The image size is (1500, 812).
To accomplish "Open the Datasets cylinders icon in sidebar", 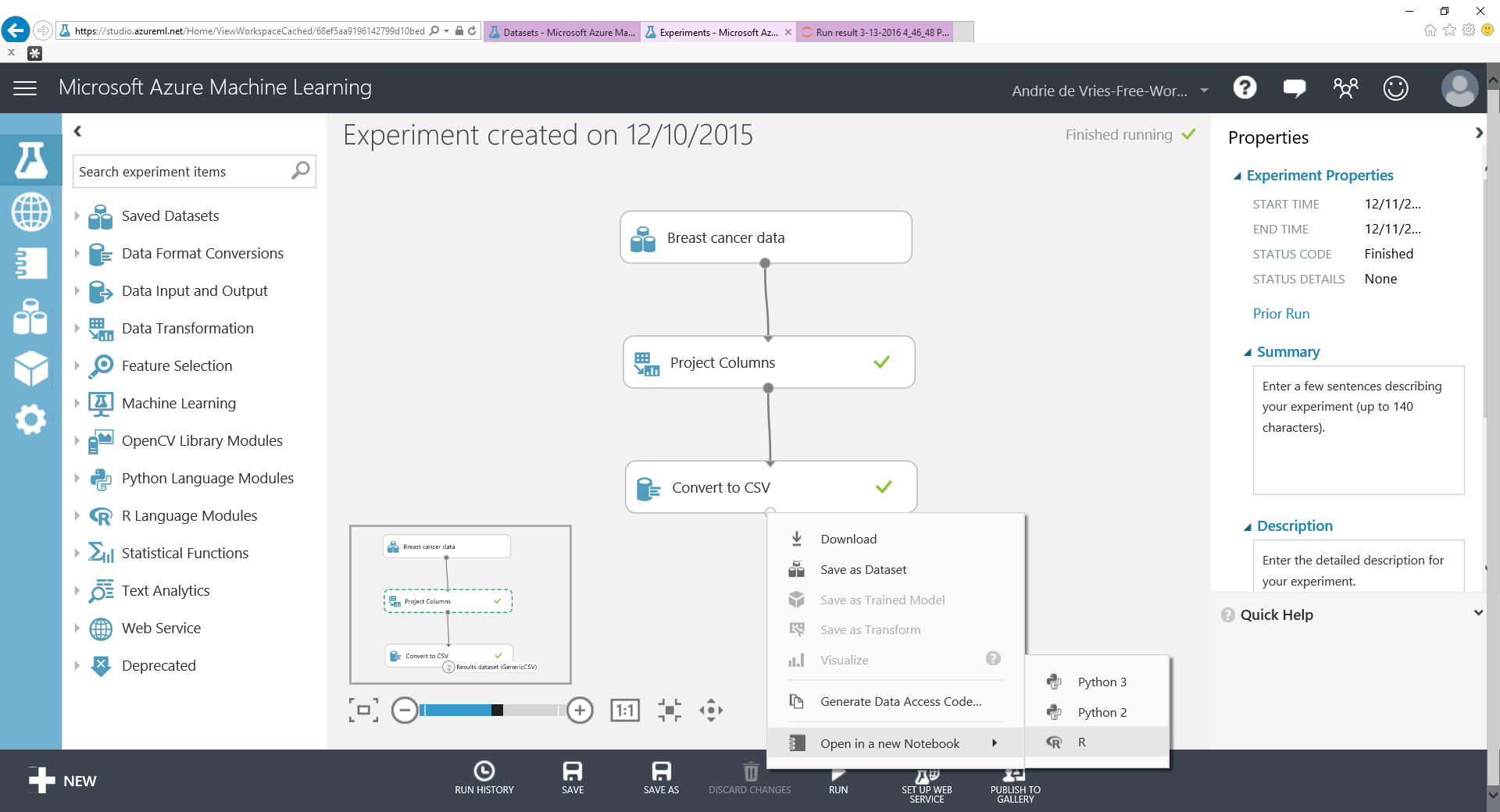I will click(31, 316).
